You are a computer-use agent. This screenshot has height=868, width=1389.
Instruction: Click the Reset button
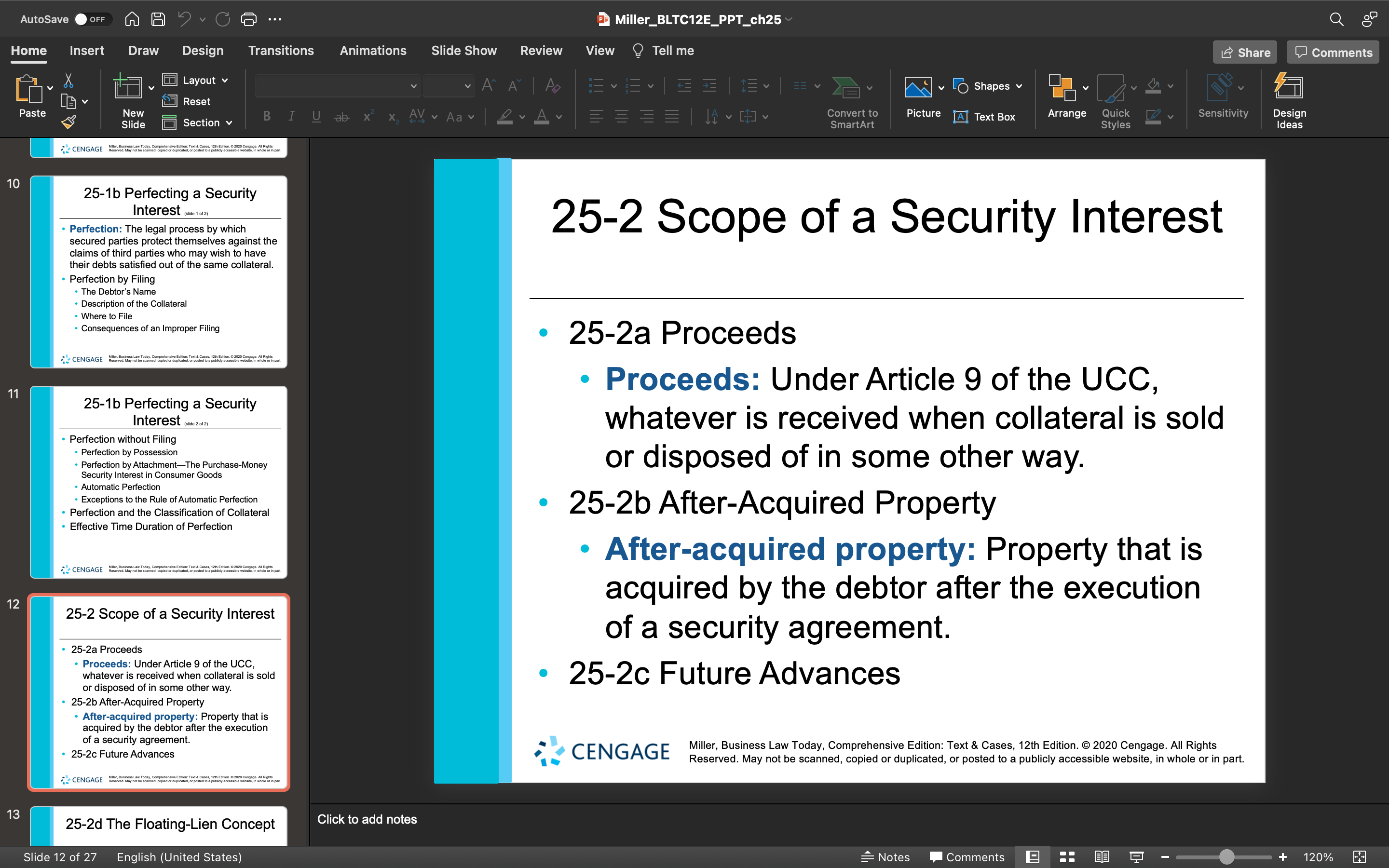pyautogui.click(x=187, y=101)
